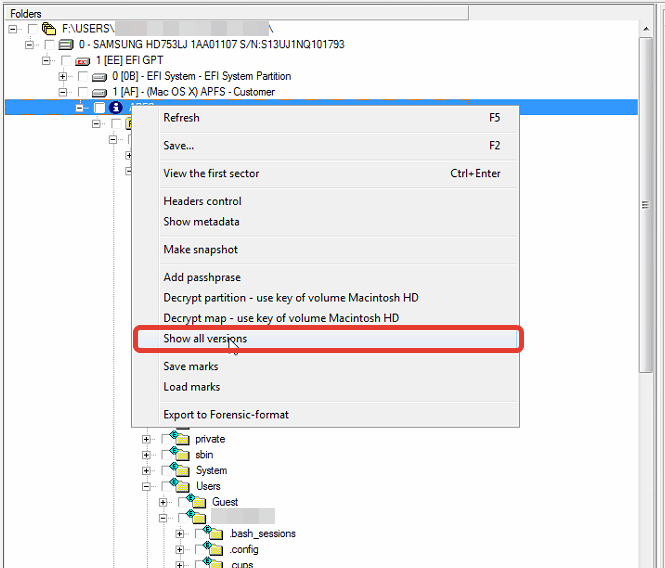Select Show all versions in context menu
This screenshot has height=568, width=665.
point(205,339)
